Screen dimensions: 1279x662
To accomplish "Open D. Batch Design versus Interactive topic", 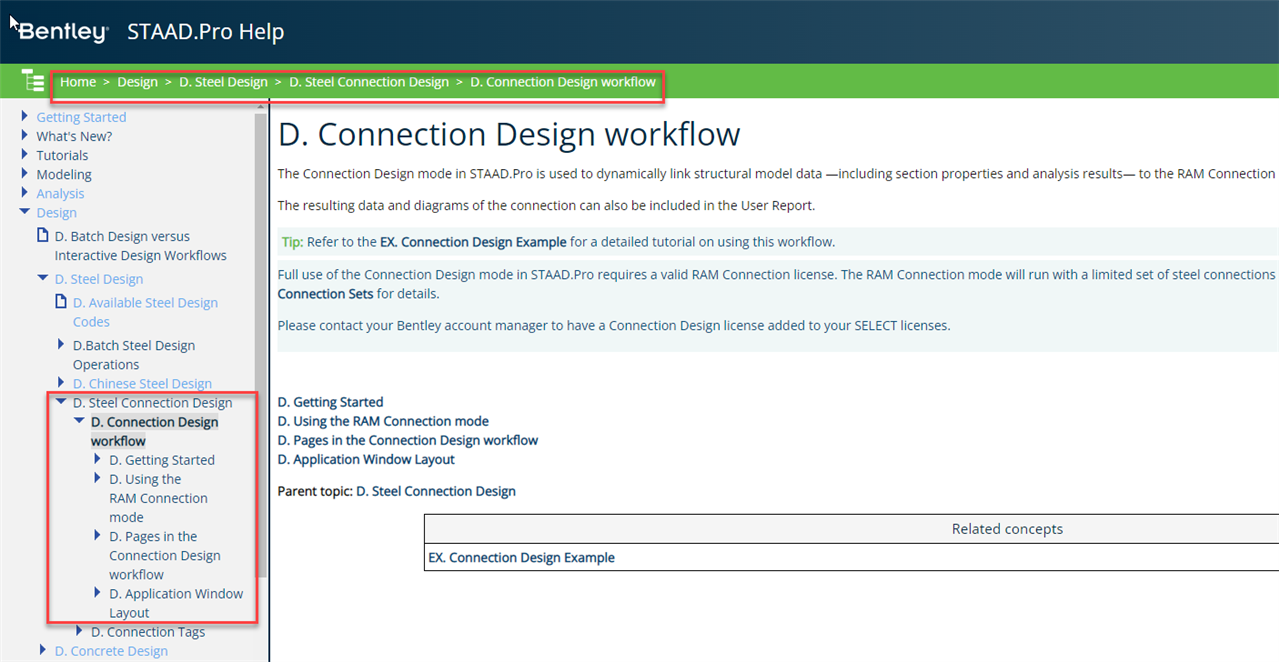I will (x=140, y=246).
